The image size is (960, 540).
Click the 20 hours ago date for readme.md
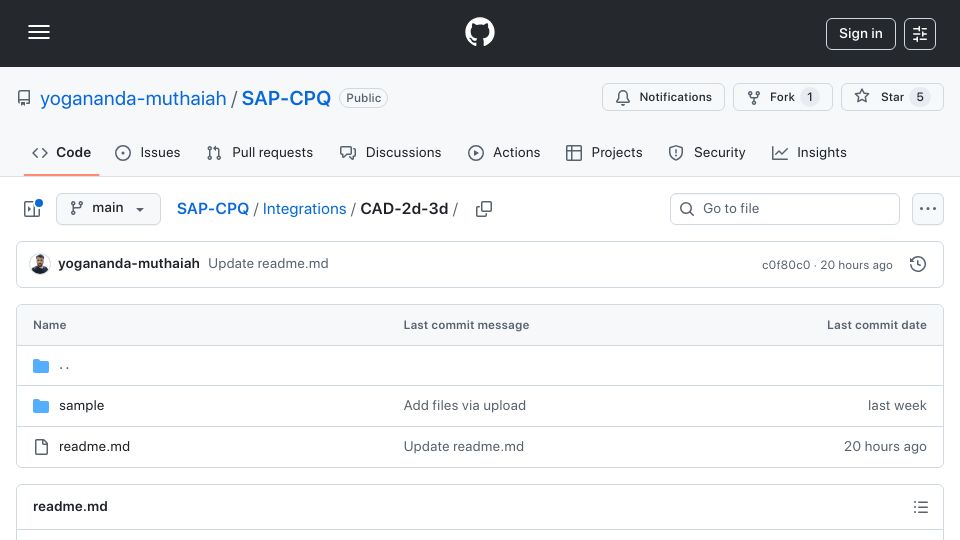tap(885, 446)
